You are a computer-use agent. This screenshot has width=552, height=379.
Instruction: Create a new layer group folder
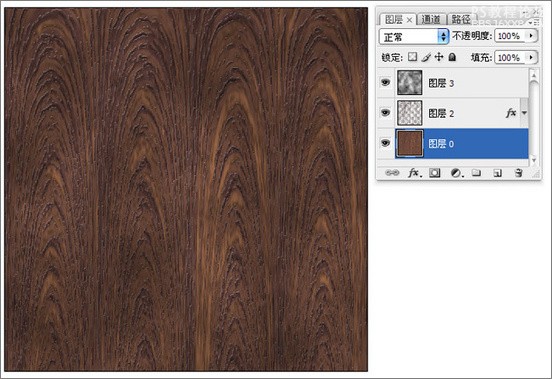coord(476,172)
